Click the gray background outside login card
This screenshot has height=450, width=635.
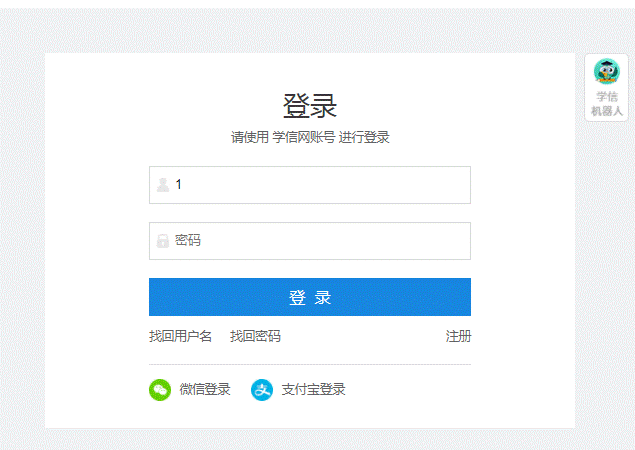[20, 250]
